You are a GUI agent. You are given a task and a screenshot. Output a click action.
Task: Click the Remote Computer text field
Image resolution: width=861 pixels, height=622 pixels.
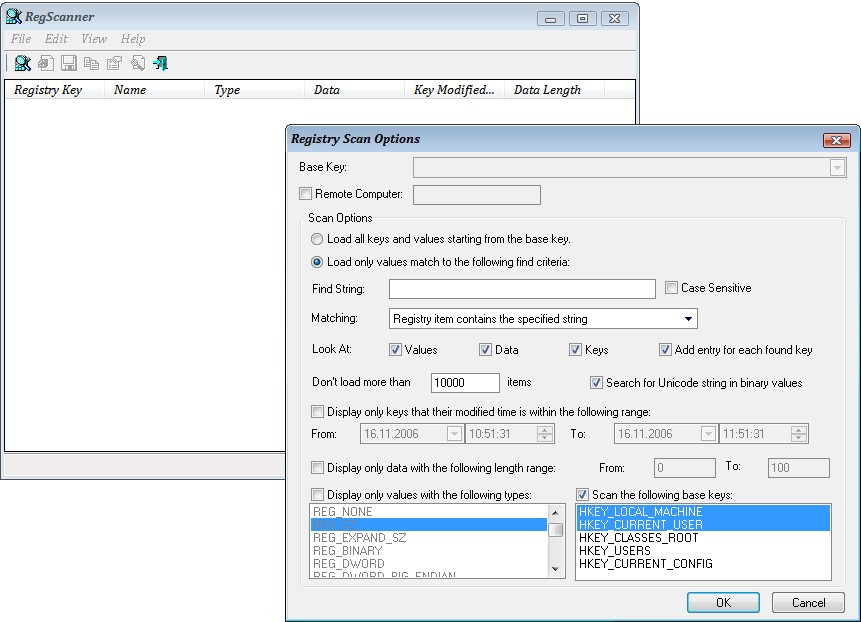pos(477,195)
